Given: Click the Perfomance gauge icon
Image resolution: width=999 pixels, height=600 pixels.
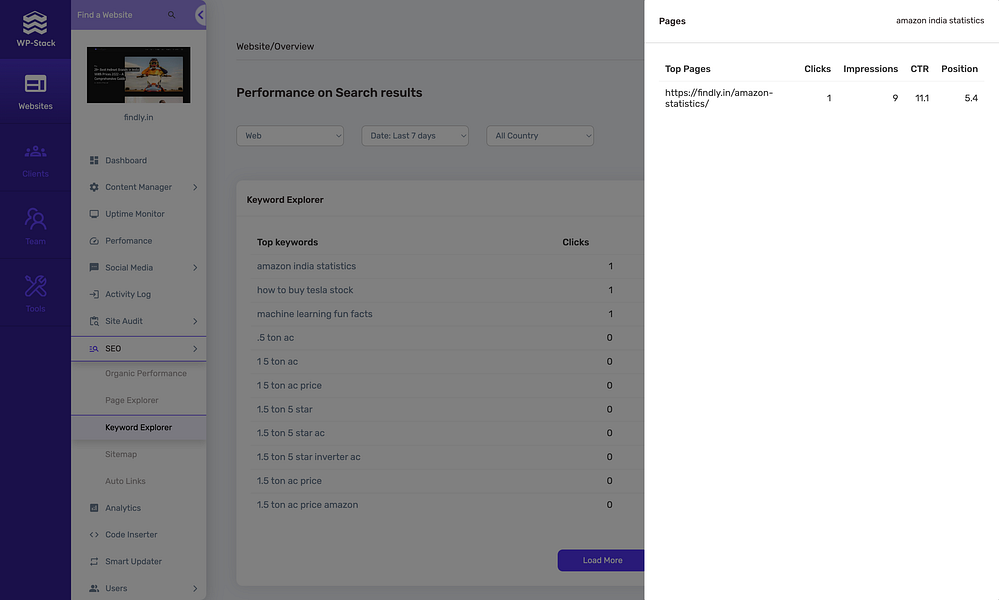Looking at the screenshot, I should pyautogui.click(x=94, y=241).
